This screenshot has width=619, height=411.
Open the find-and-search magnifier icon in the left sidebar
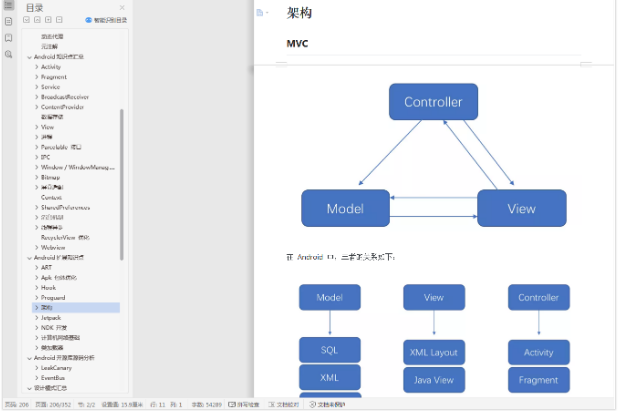pyautogui.click(x=8, y=54)
